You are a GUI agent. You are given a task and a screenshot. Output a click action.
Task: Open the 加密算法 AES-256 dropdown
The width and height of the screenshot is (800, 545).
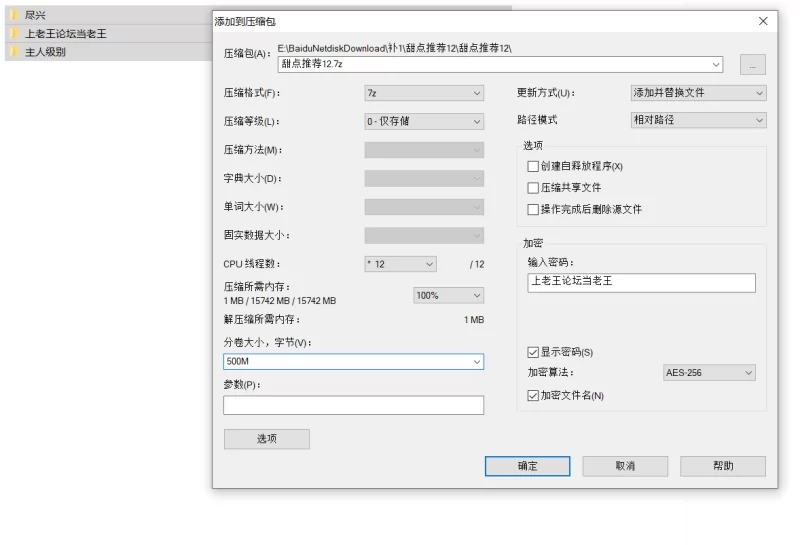pyautogui.click(x=709, y=373)
